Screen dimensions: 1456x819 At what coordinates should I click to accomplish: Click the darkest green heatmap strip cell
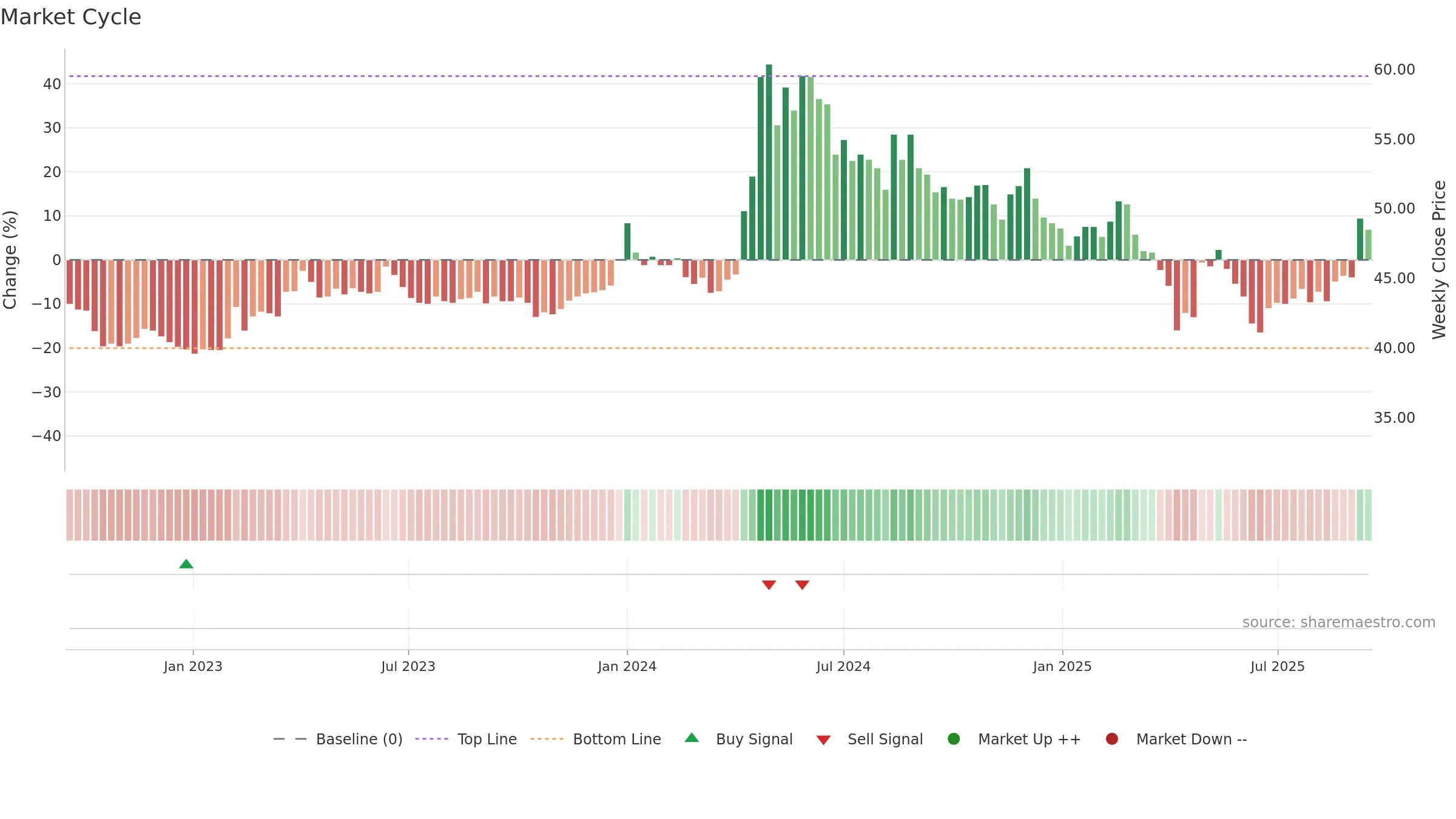pyautogui.click(x=769, y=515)
